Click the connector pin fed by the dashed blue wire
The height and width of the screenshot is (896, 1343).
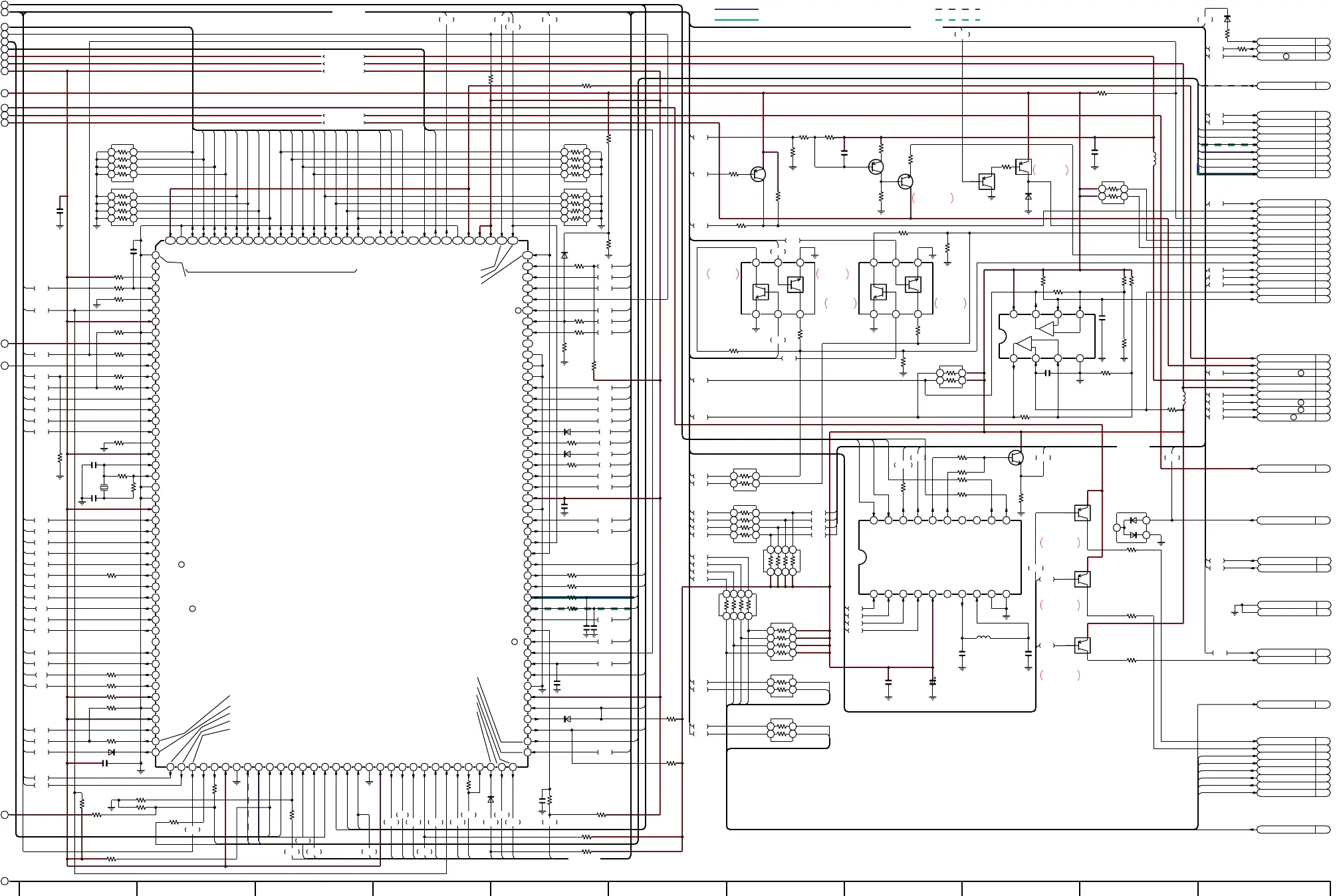pos(1293,86)
